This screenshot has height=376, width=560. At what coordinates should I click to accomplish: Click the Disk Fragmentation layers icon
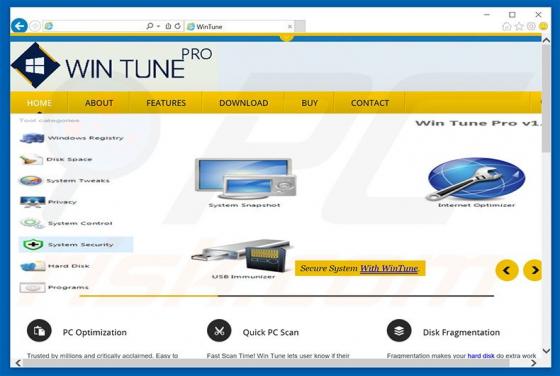399,331
